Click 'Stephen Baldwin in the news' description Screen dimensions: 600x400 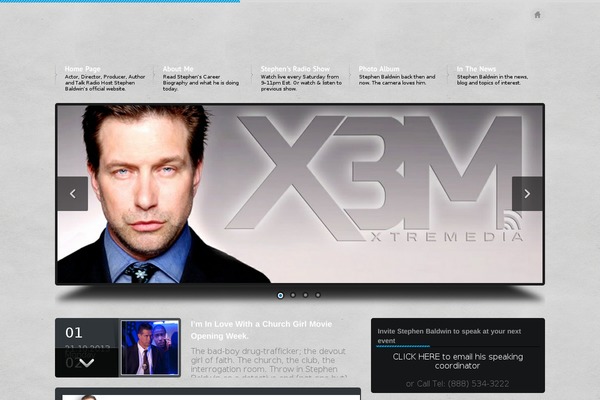(x=492, y=80)
